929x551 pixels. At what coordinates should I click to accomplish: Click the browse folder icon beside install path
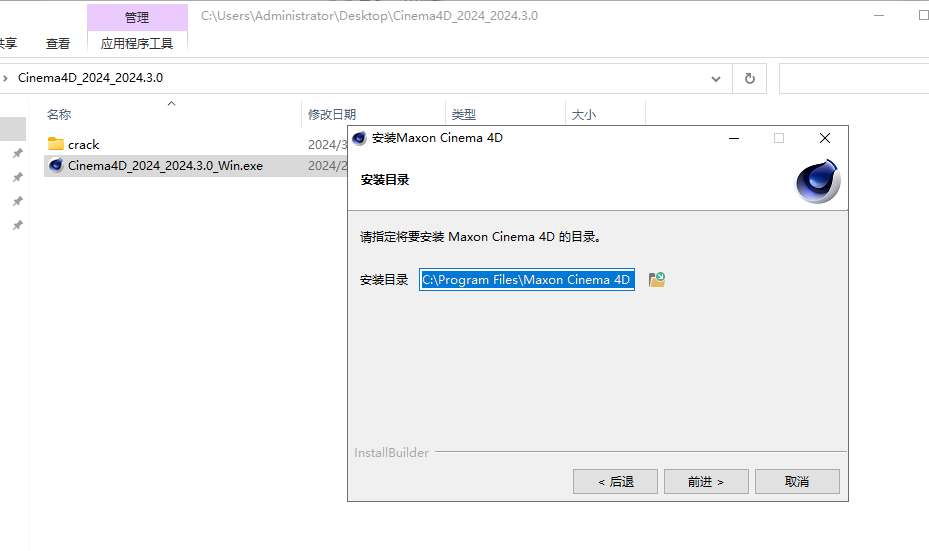click(x=656, y=280)
